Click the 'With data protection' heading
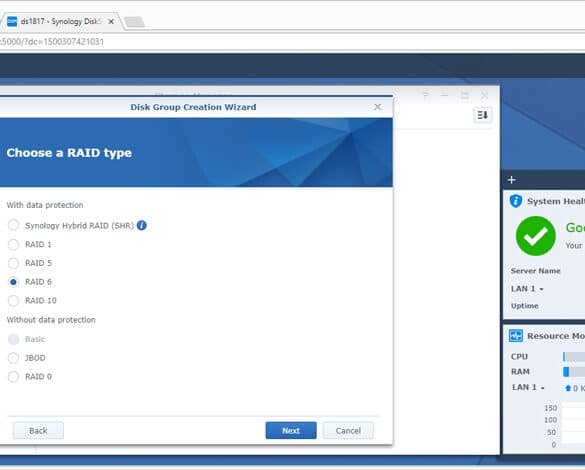Viewport: 585px width, 470px height. [45, 205]
